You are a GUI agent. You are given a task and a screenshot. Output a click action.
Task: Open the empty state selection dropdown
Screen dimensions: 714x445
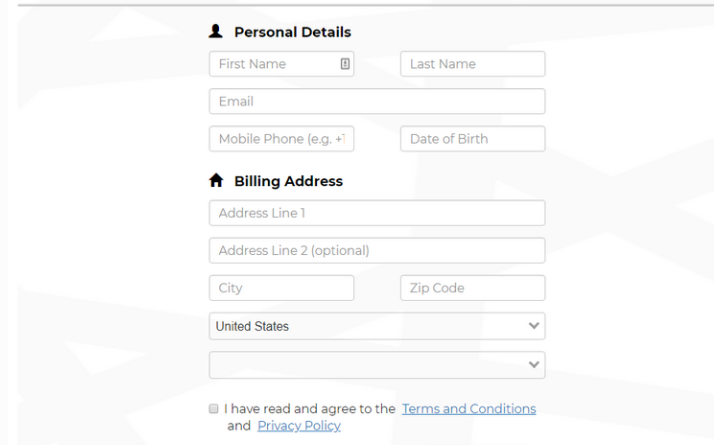pos(377,365)
